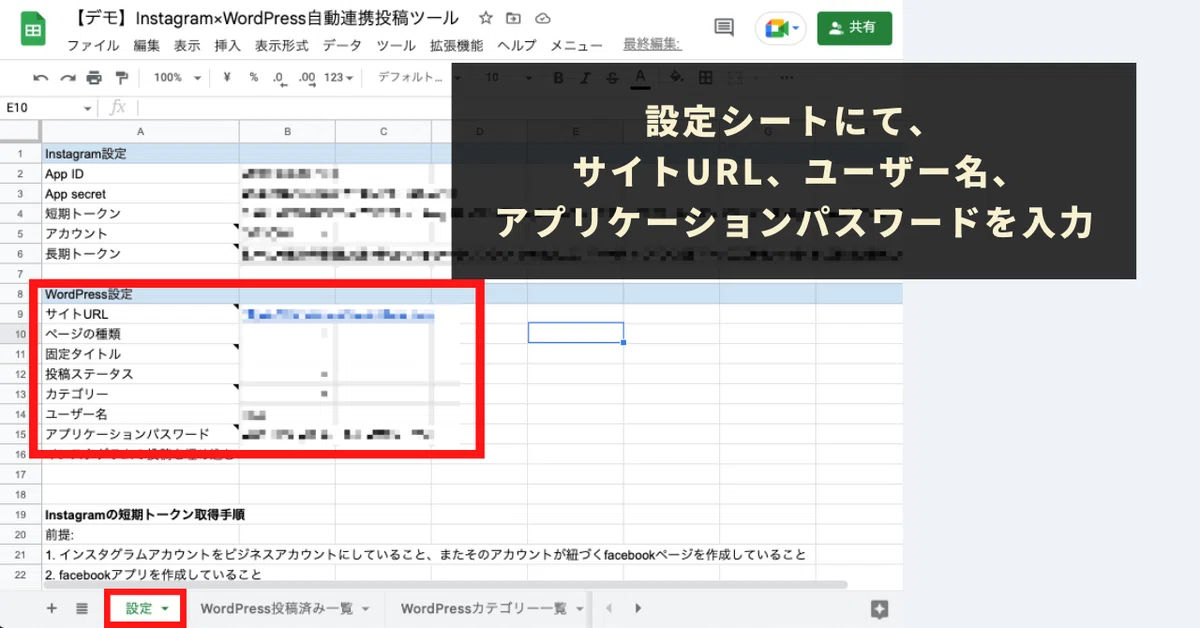Switch to the WordPress投稿済み一覧 tab
1200x628 pixels.
(x=277, y=608)
